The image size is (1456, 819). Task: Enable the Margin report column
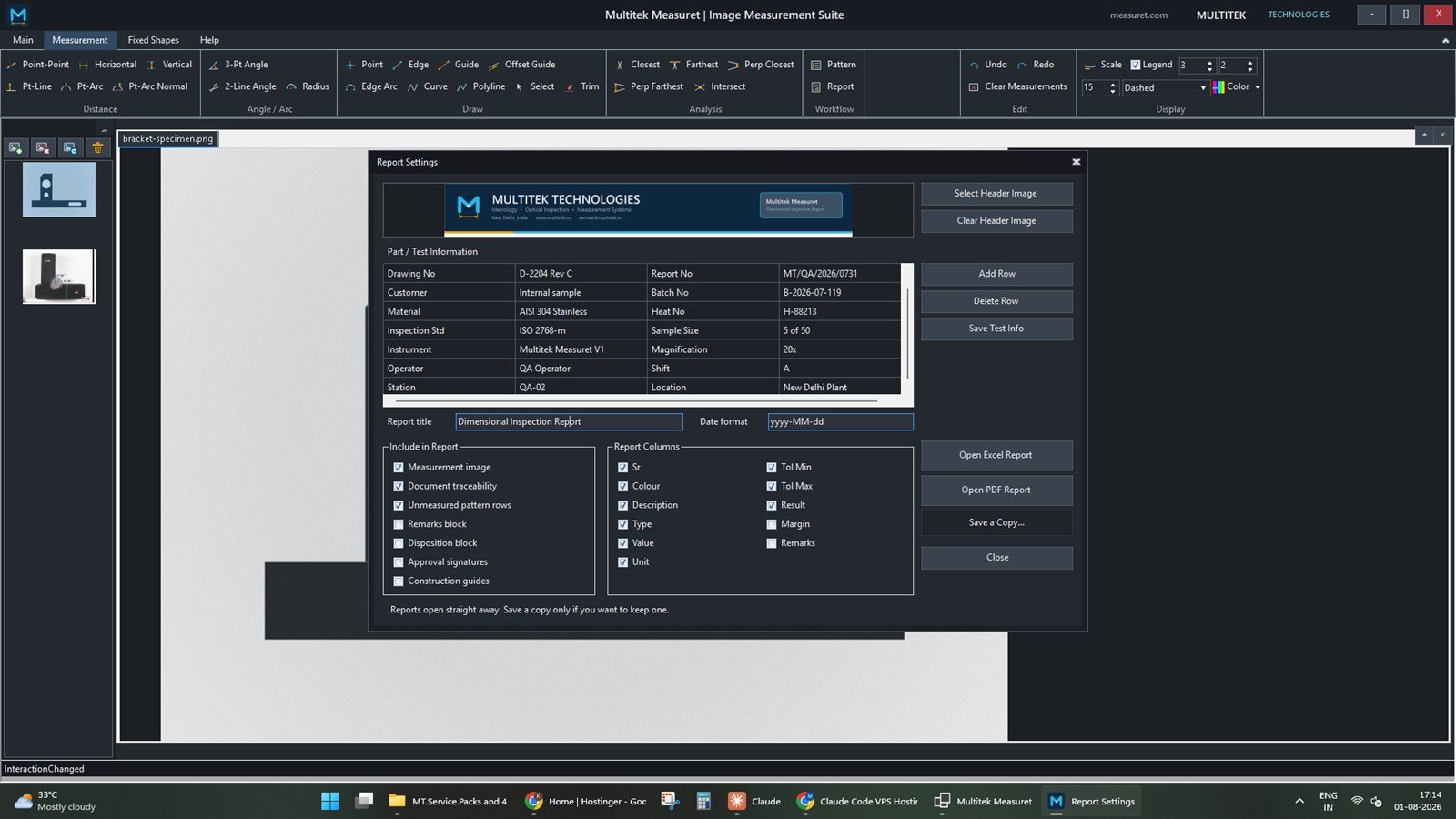click(772, 524)
